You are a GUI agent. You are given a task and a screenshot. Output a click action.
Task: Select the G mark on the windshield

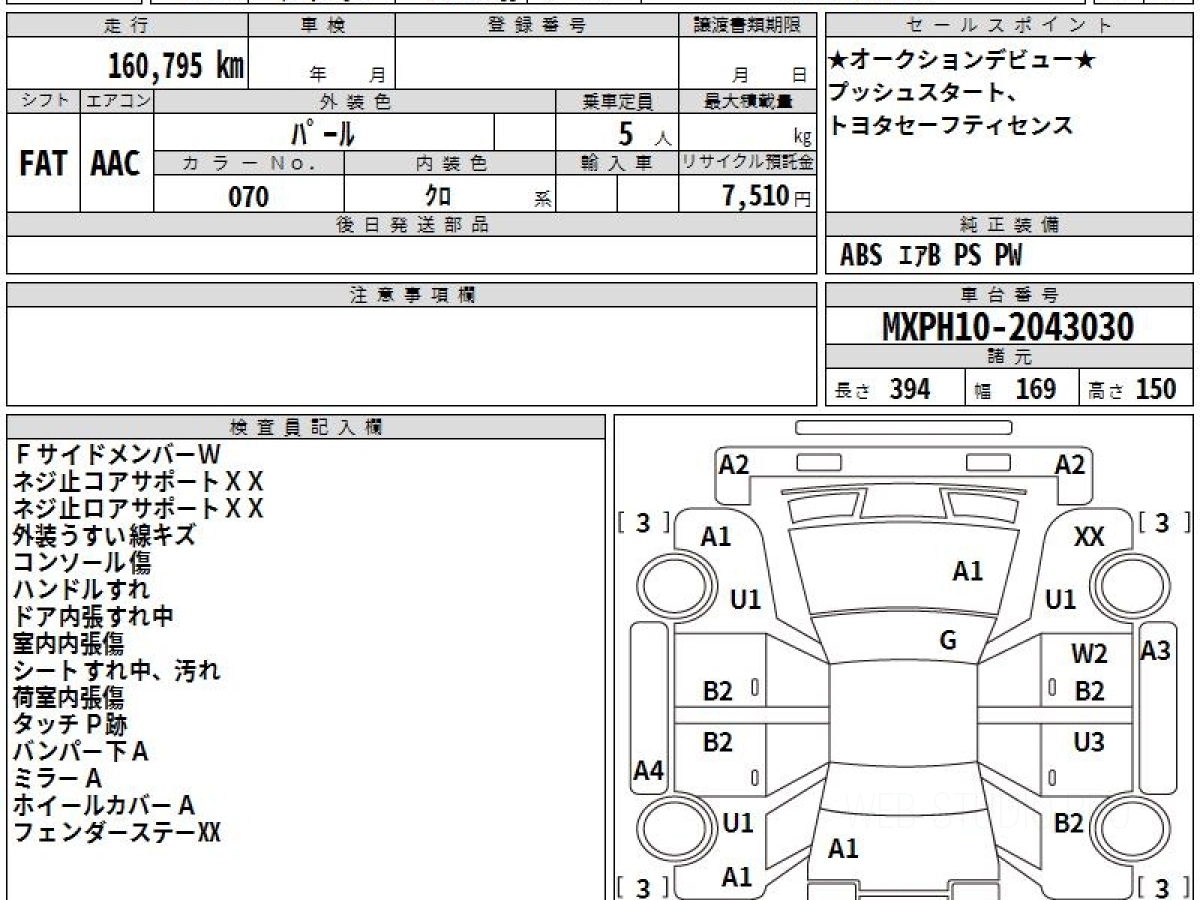pos(947,641)
